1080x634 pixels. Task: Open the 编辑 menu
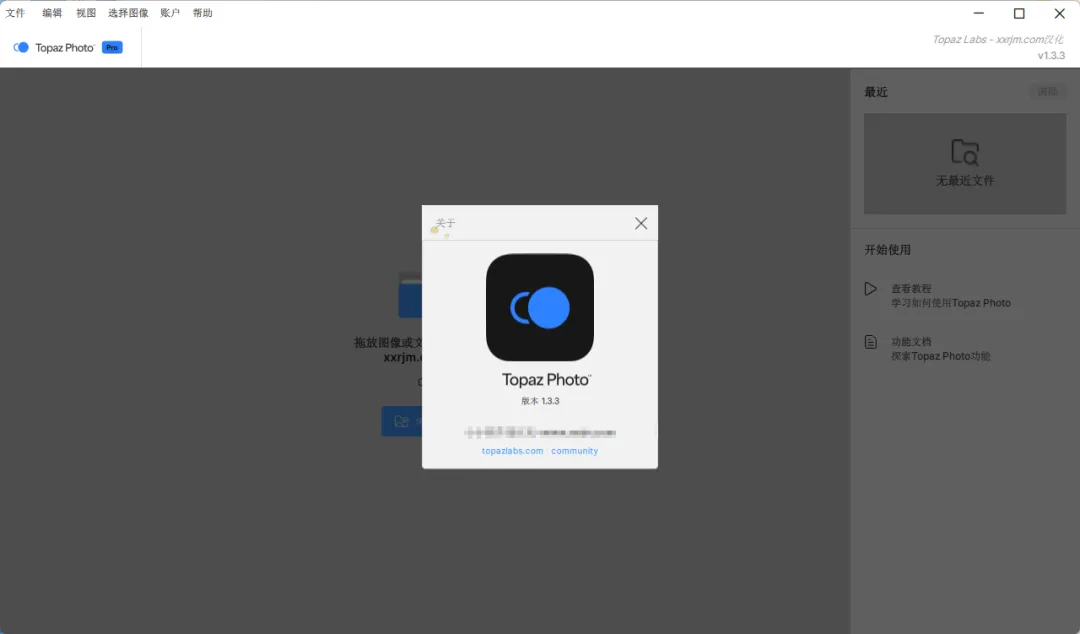(x=52, y=13)
